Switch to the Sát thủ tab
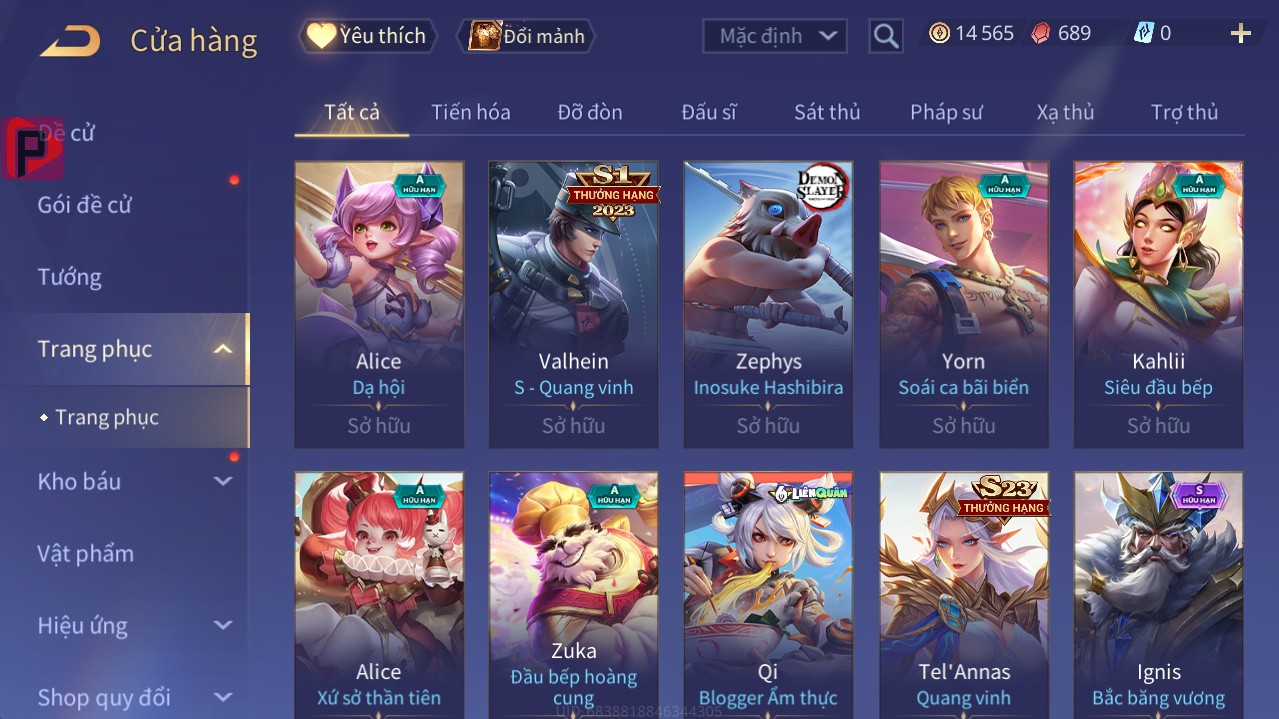The width and height of the screenshot is (1279, 719). [827, 112]
